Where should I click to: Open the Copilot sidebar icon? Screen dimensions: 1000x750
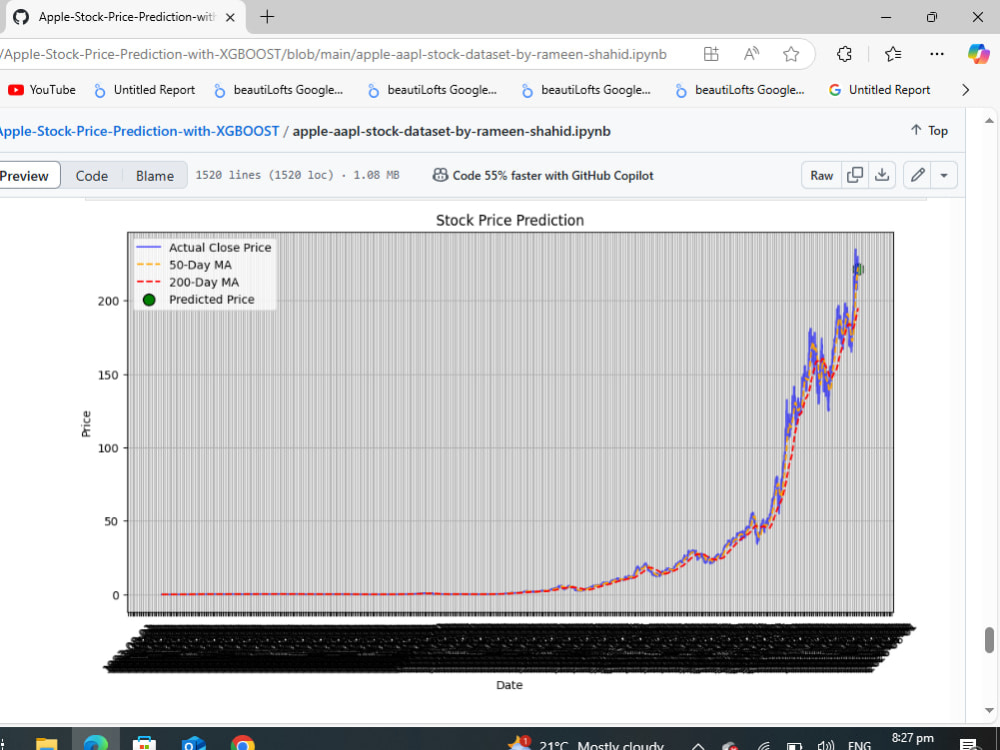(978, 54)
